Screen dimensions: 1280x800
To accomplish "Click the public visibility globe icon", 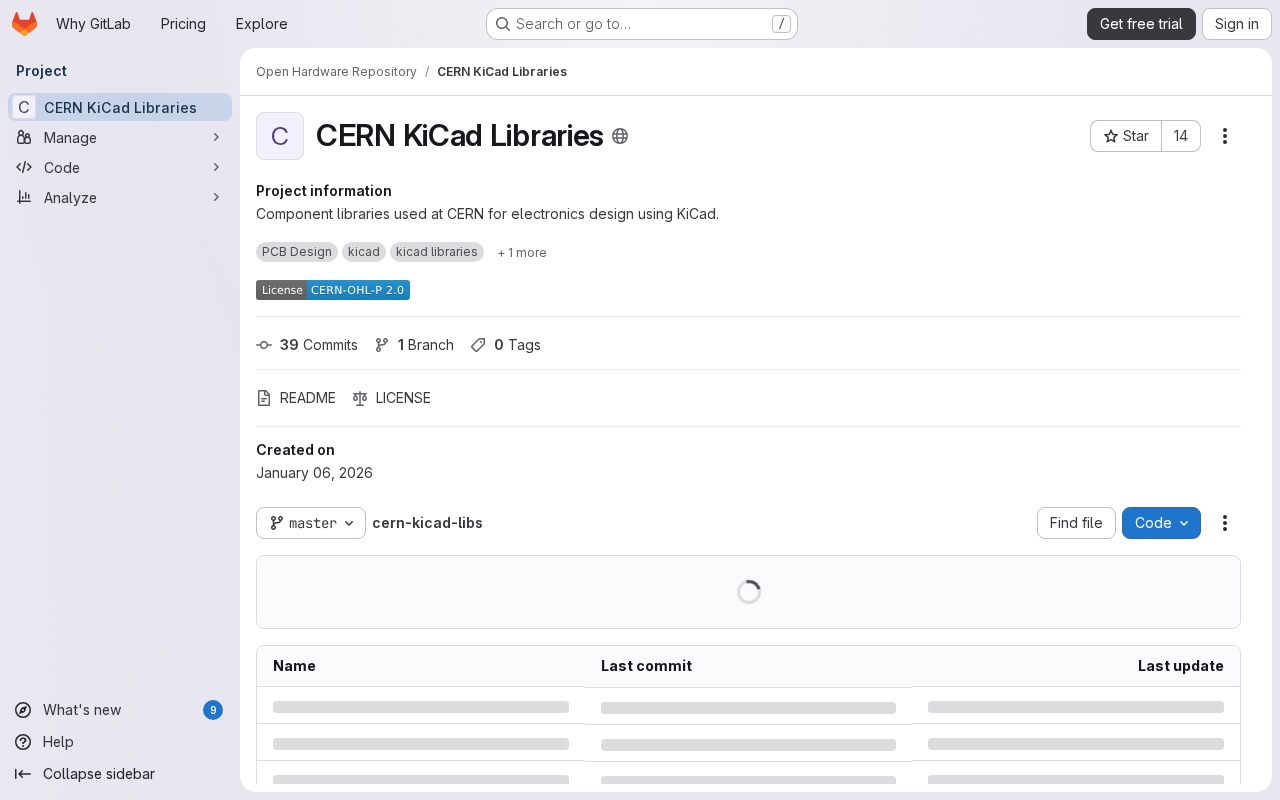I will click(x=620, y=136).
